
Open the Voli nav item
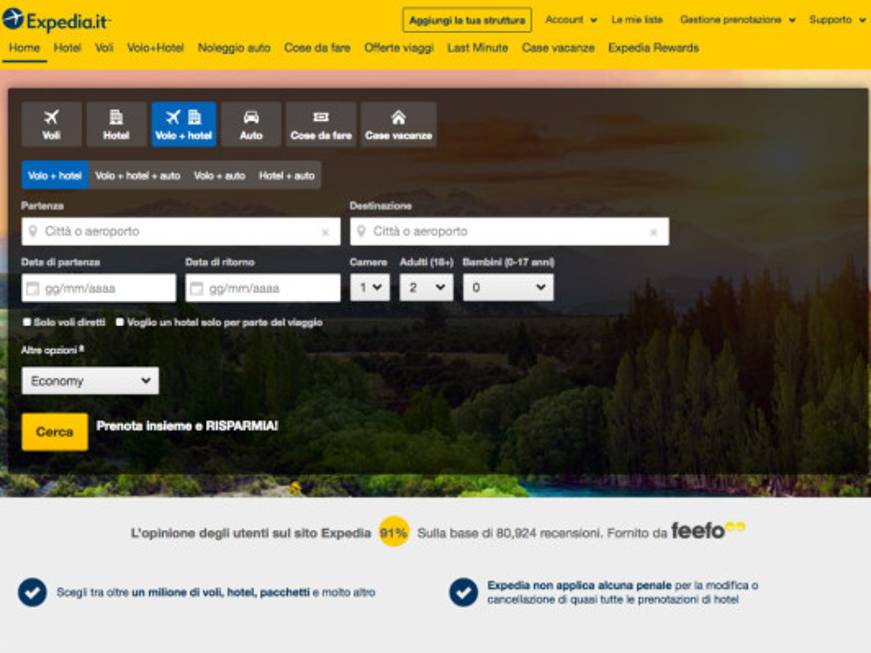pyautogui.click(x=104, y=48)
